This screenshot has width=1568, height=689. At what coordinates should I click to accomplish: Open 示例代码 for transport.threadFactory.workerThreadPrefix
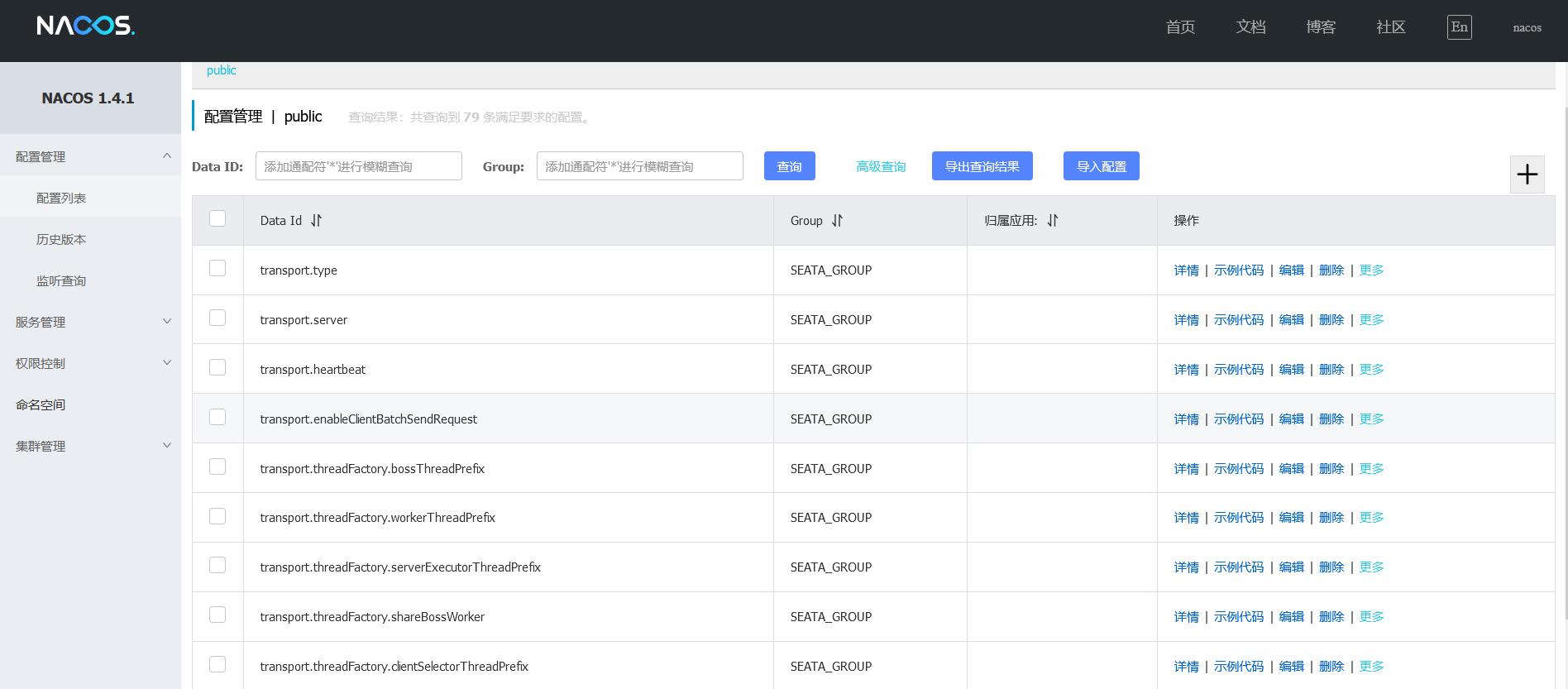(1239, 518)
